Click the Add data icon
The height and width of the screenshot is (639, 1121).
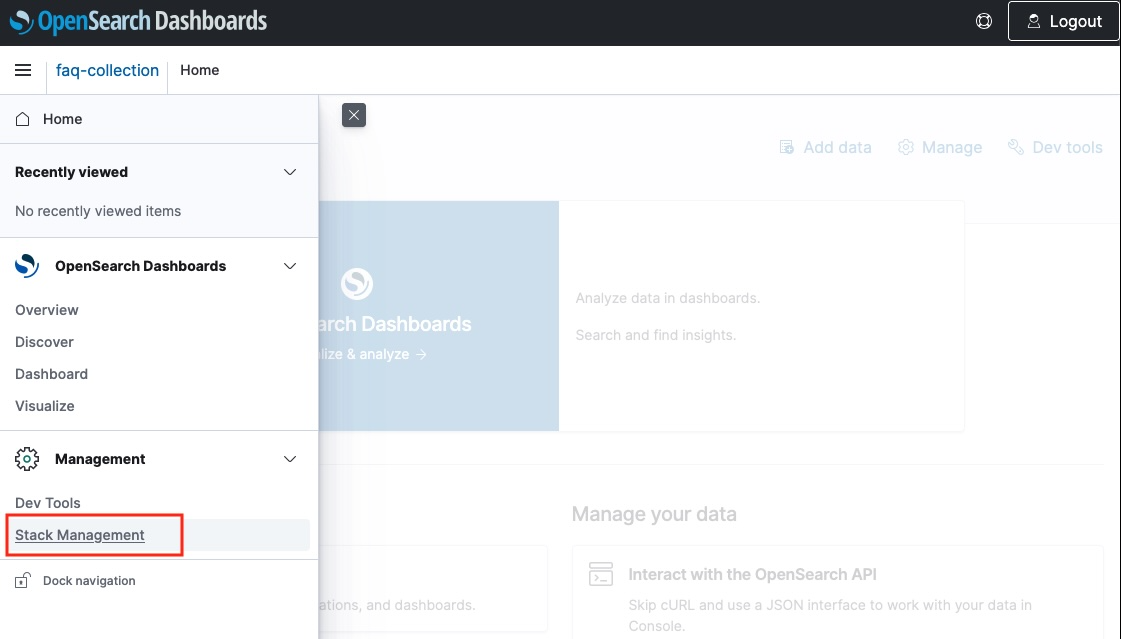[786, 147]
